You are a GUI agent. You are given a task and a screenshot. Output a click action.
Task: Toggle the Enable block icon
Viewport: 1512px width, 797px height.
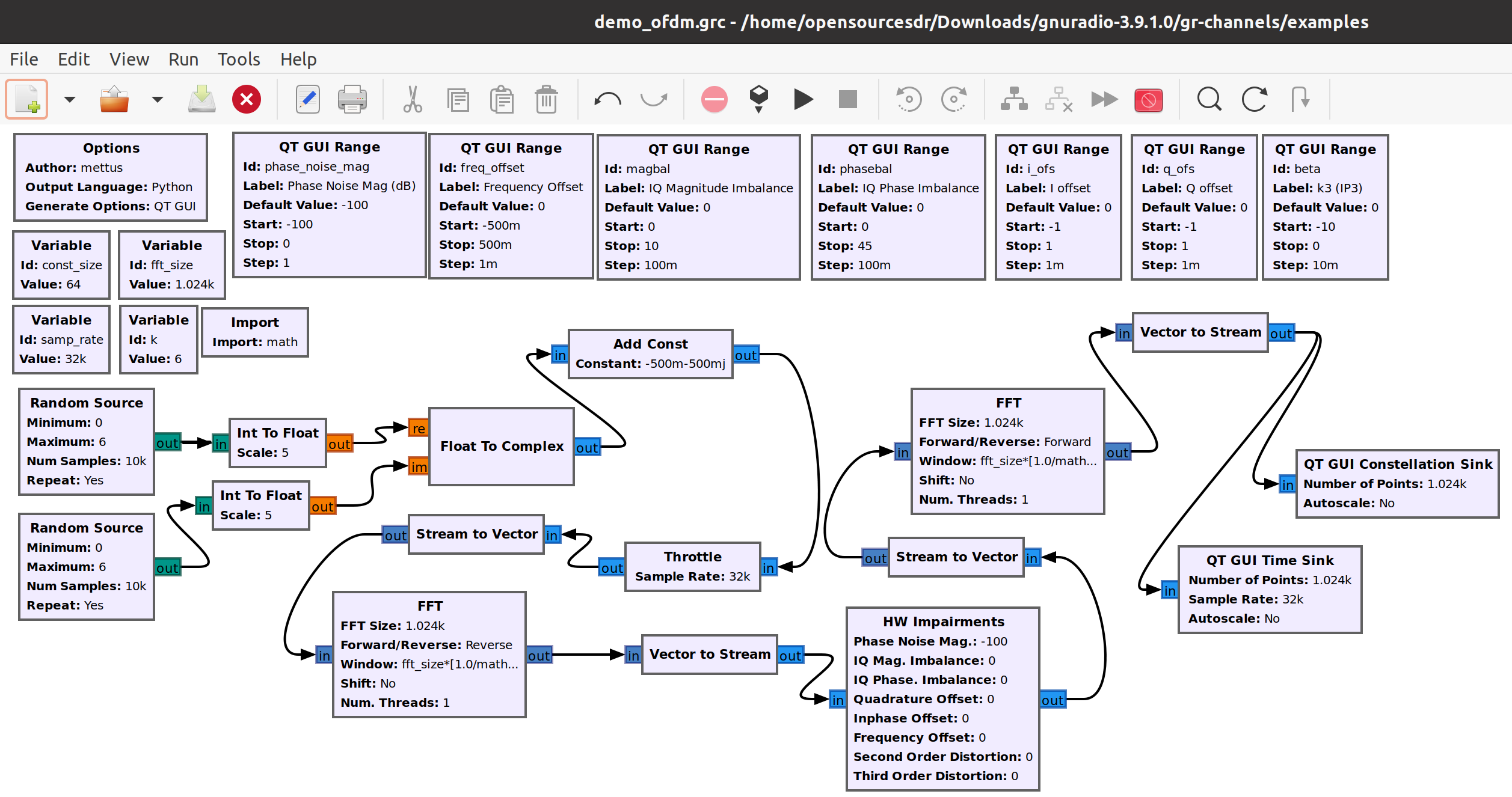click(x=1014, y=99)
